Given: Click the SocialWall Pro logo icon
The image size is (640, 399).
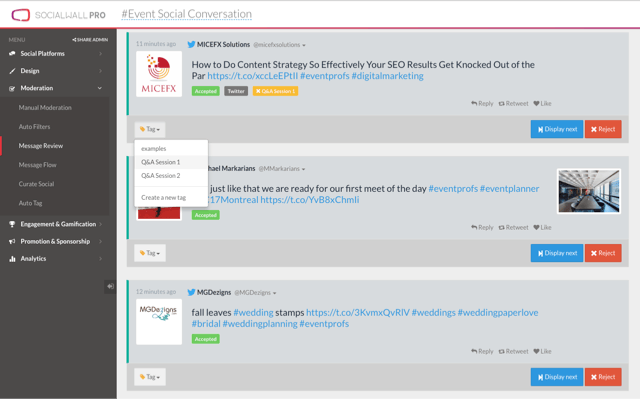Looking at the screenshot, I should pyautogui.click(x=21, y=15).
